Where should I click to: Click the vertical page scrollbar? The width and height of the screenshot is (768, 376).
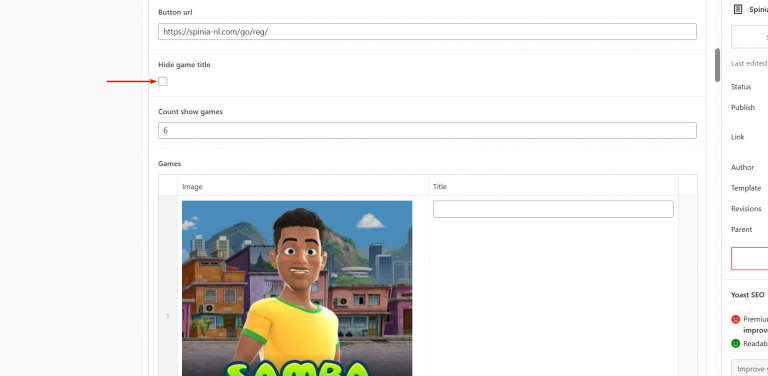pos(717,65)
